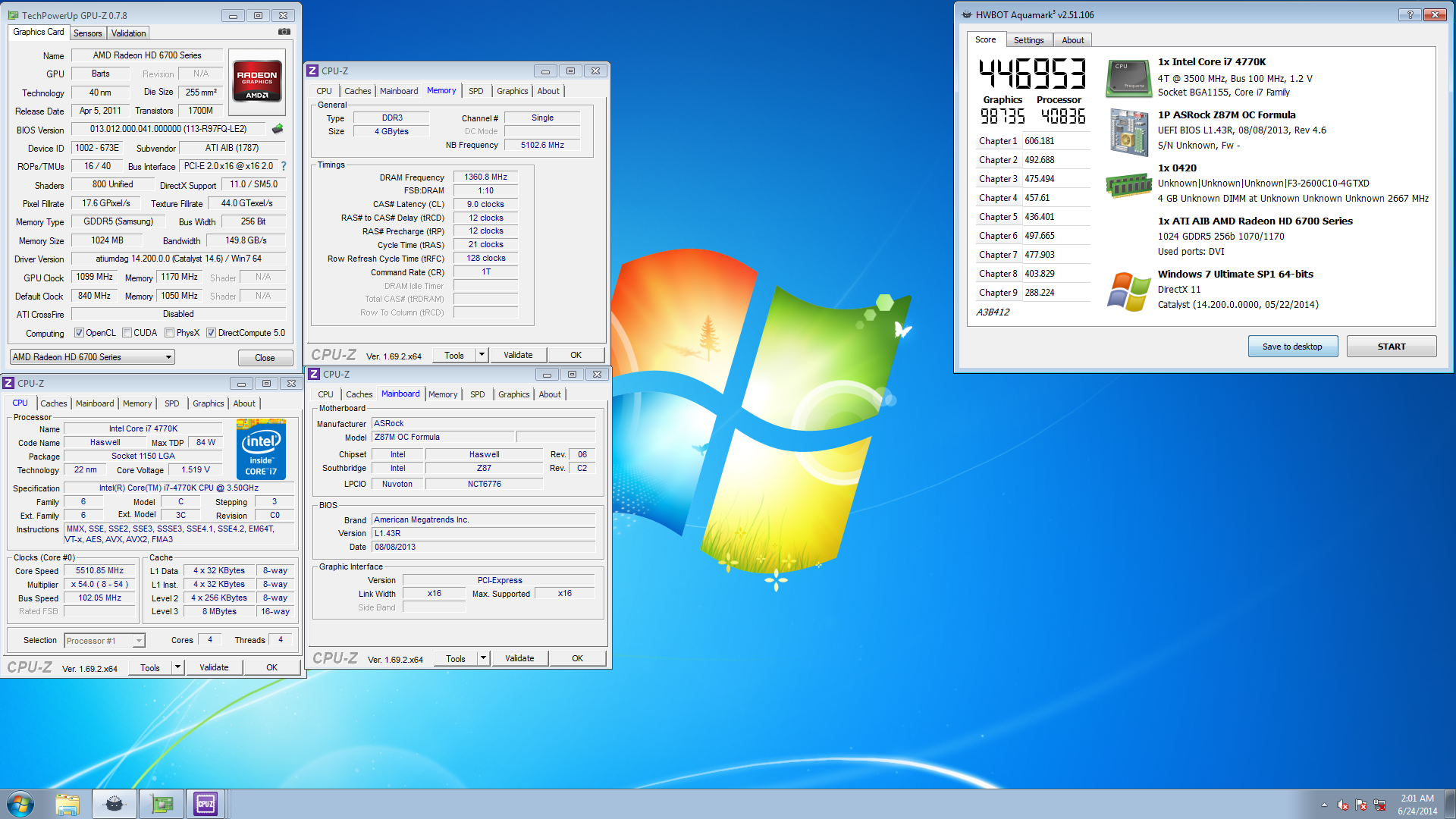
Task: Open Tools dropdown arrow in Memory window
Action: click(x=482, y=355)
